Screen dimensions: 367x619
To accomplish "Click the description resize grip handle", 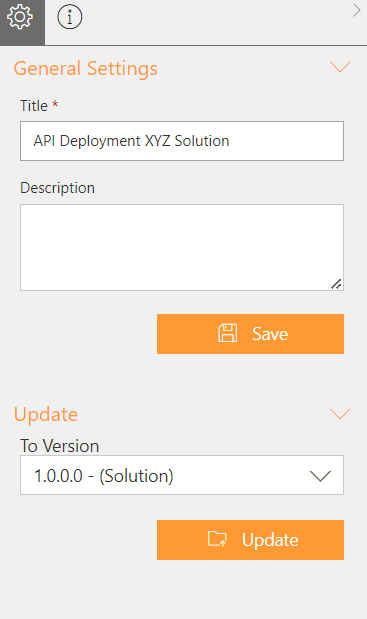I will pyautogui.click(x=336, y=284).
